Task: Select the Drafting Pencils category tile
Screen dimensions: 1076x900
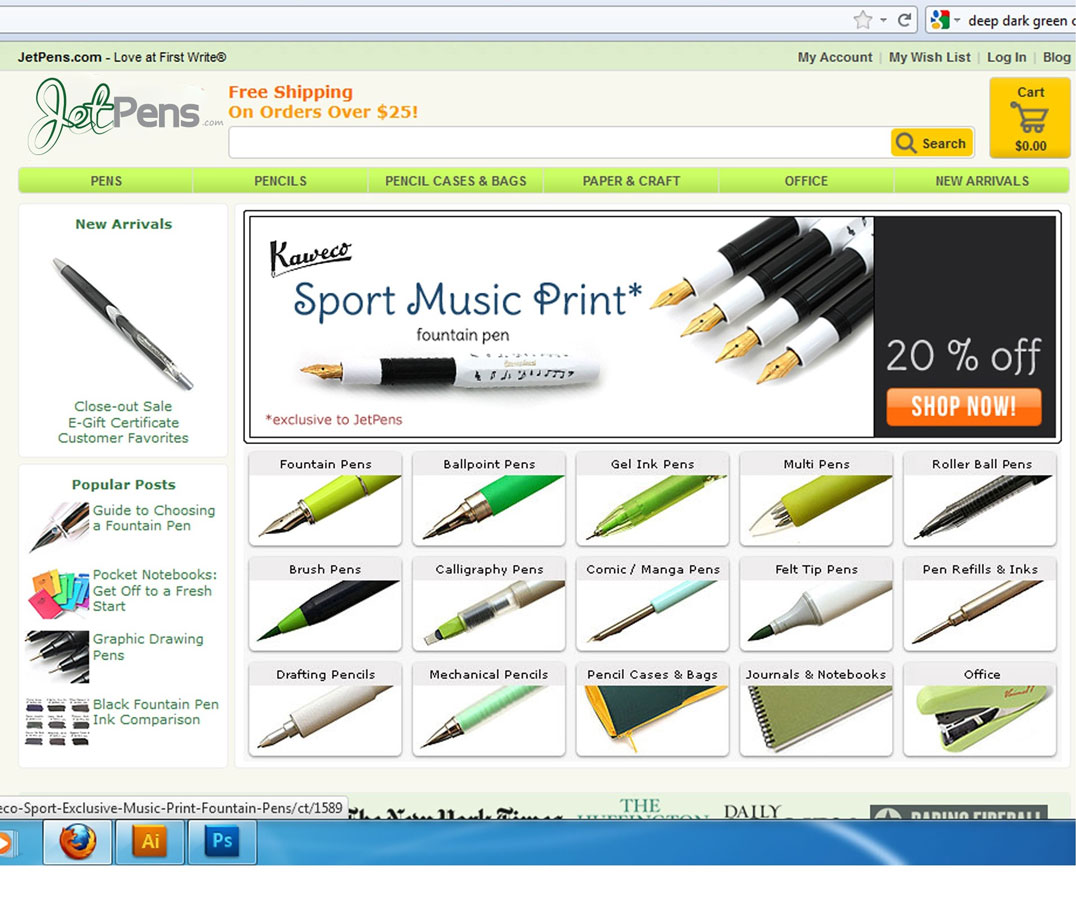Action: [325, 709]
